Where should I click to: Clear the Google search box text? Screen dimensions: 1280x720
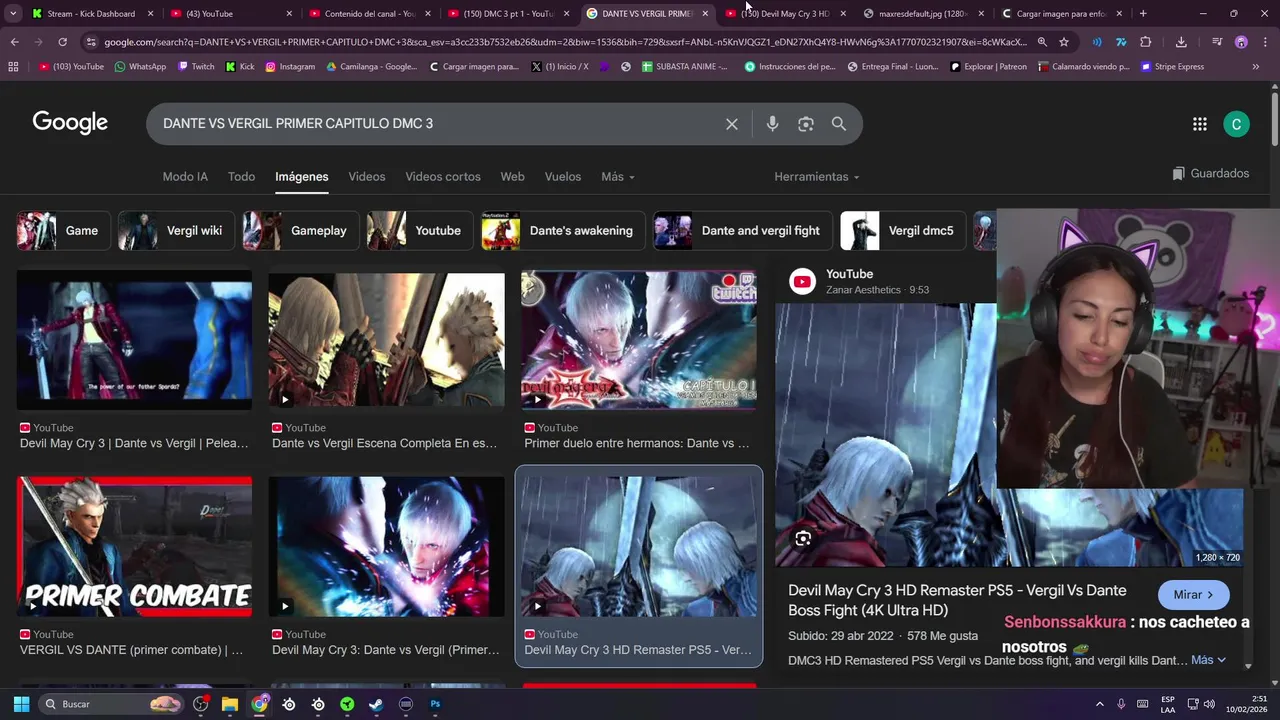point(732,124)
